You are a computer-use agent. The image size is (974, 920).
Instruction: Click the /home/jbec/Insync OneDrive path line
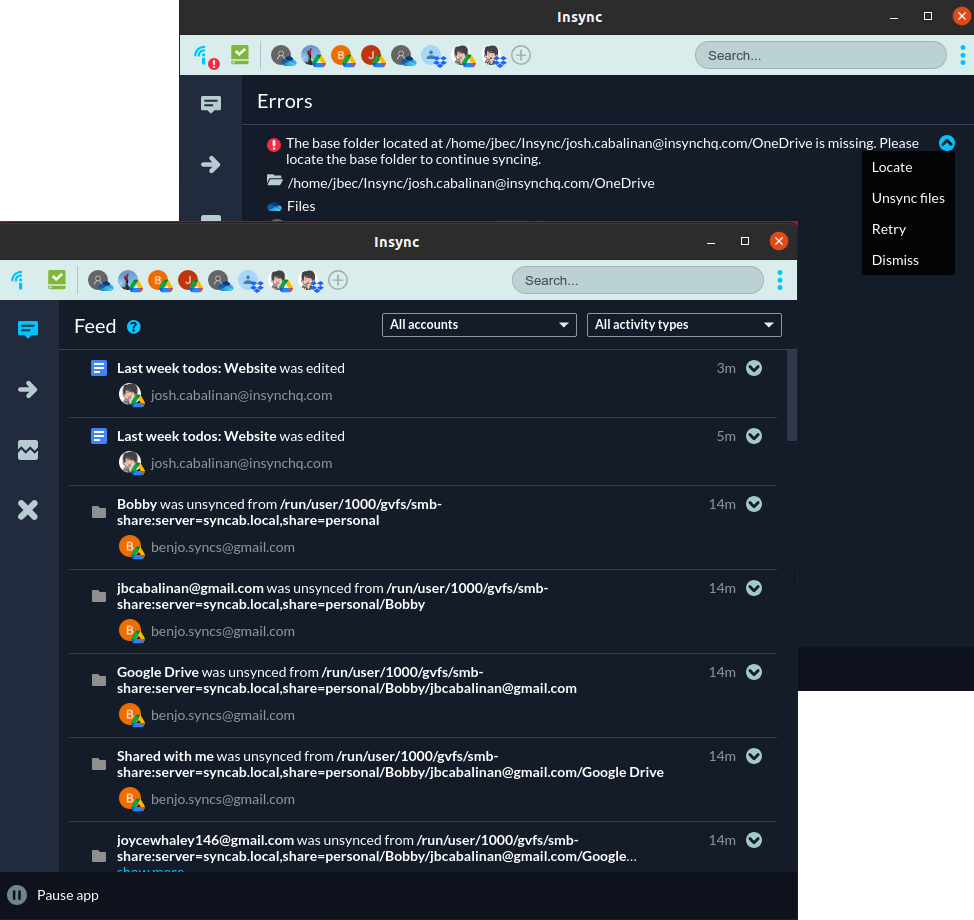tap(471, 183)
